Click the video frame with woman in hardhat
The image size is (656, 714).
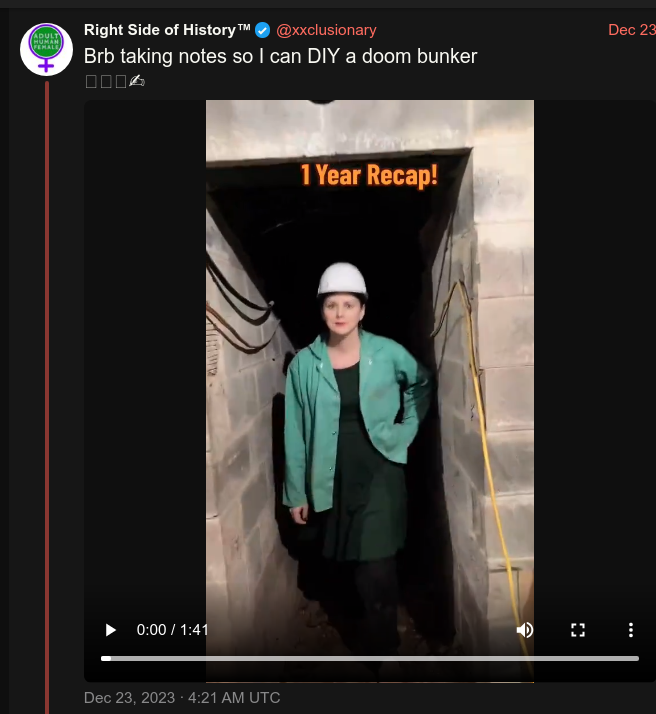[370, 391]
